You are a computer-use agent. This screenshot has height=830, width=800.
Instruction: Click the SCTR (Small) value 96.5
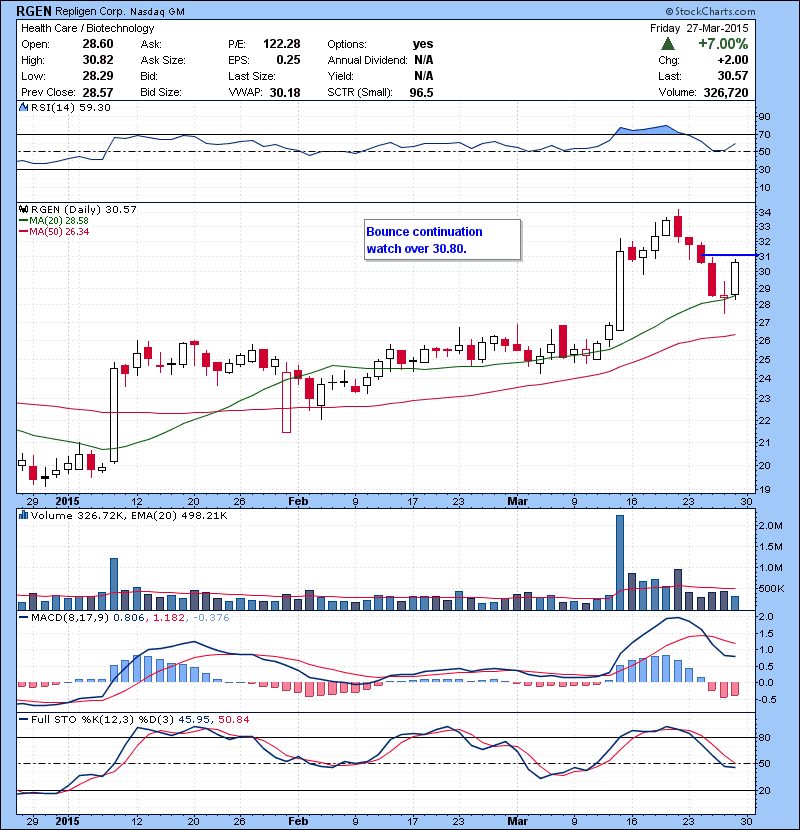421,93
